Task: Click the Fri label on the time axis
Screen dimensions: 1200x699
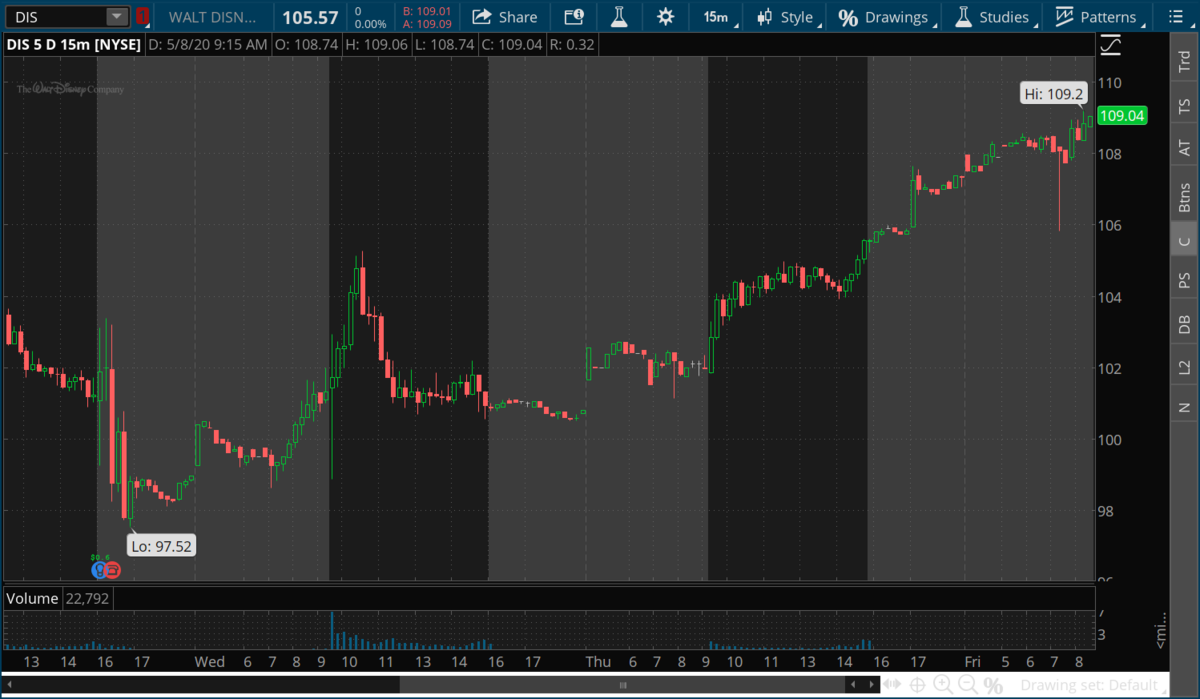Action: coord(974,661)
